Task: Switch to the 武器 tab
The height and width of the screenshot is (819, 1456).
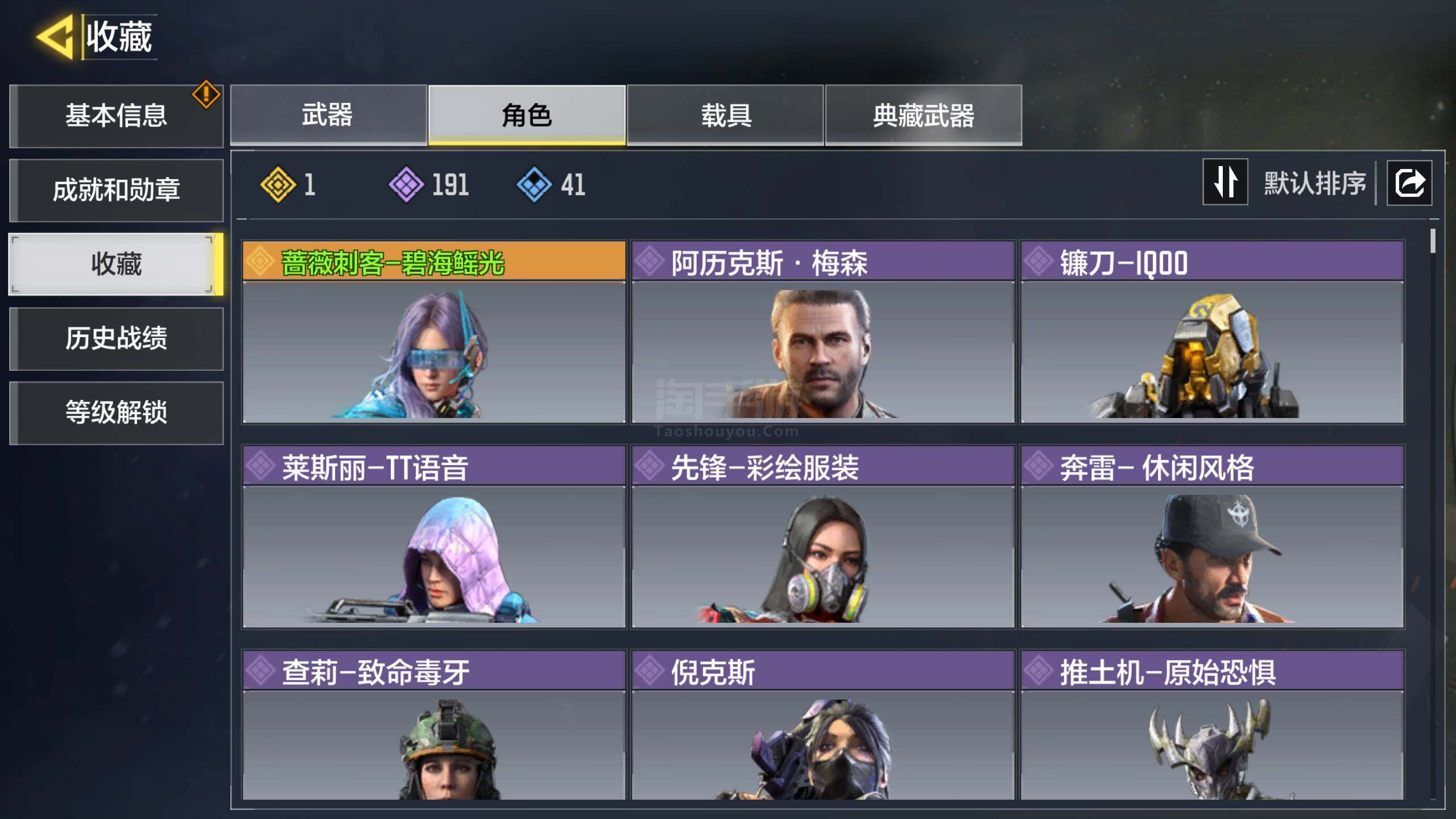Action: 328,115
